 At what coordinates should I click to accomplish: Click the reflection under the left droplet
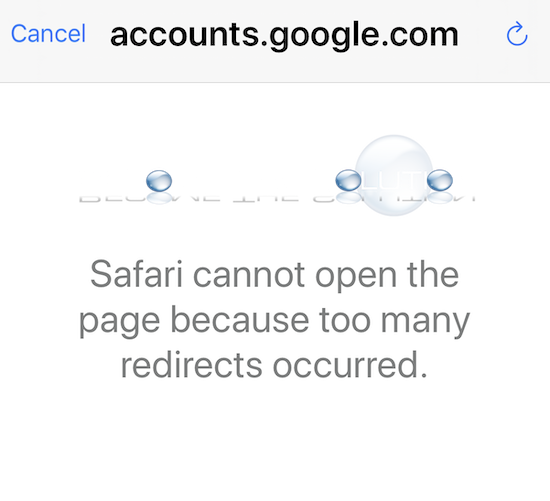159,198
